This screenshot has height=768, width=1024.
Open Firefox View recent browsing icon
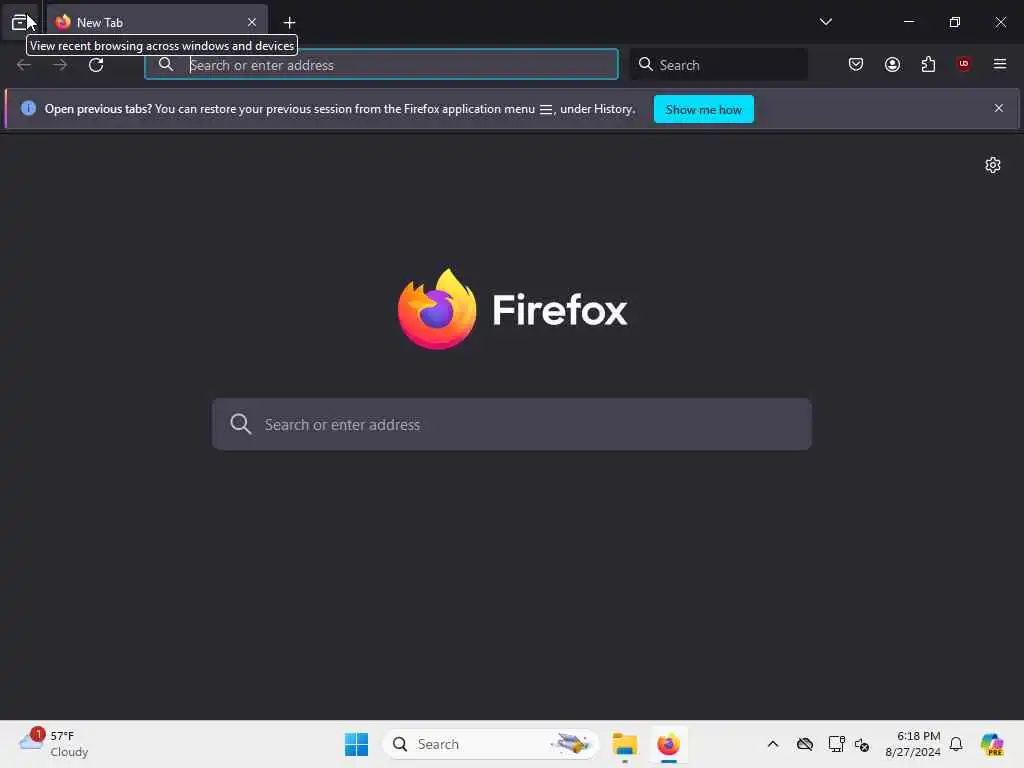(x=20, y=22)
